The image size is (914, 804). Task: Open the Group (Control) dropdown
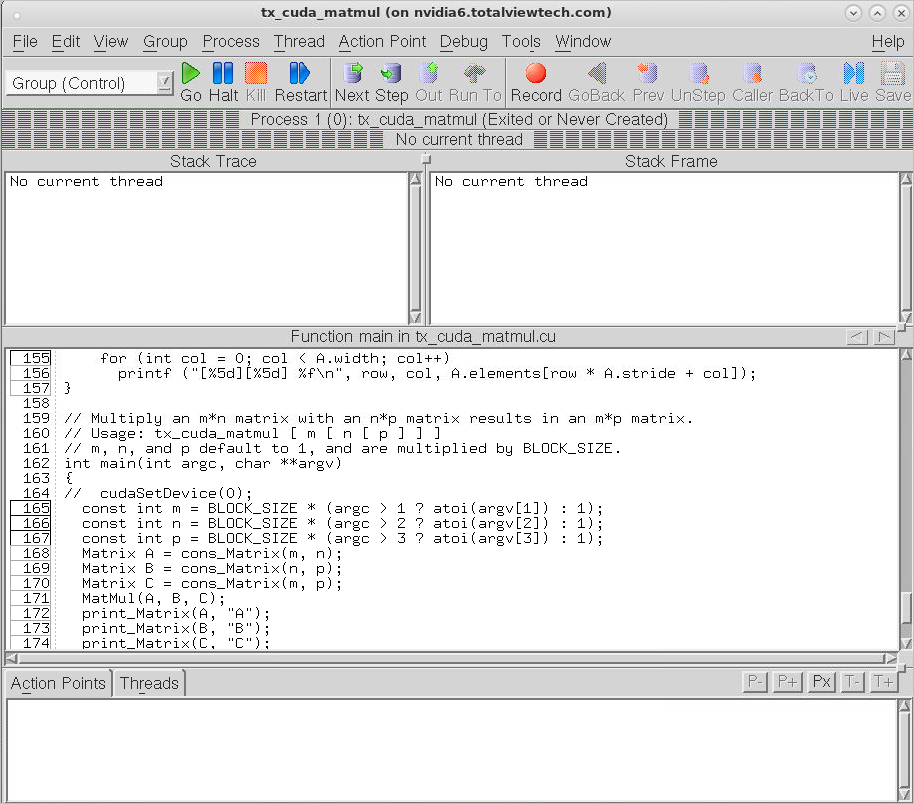tap(89, 83)
